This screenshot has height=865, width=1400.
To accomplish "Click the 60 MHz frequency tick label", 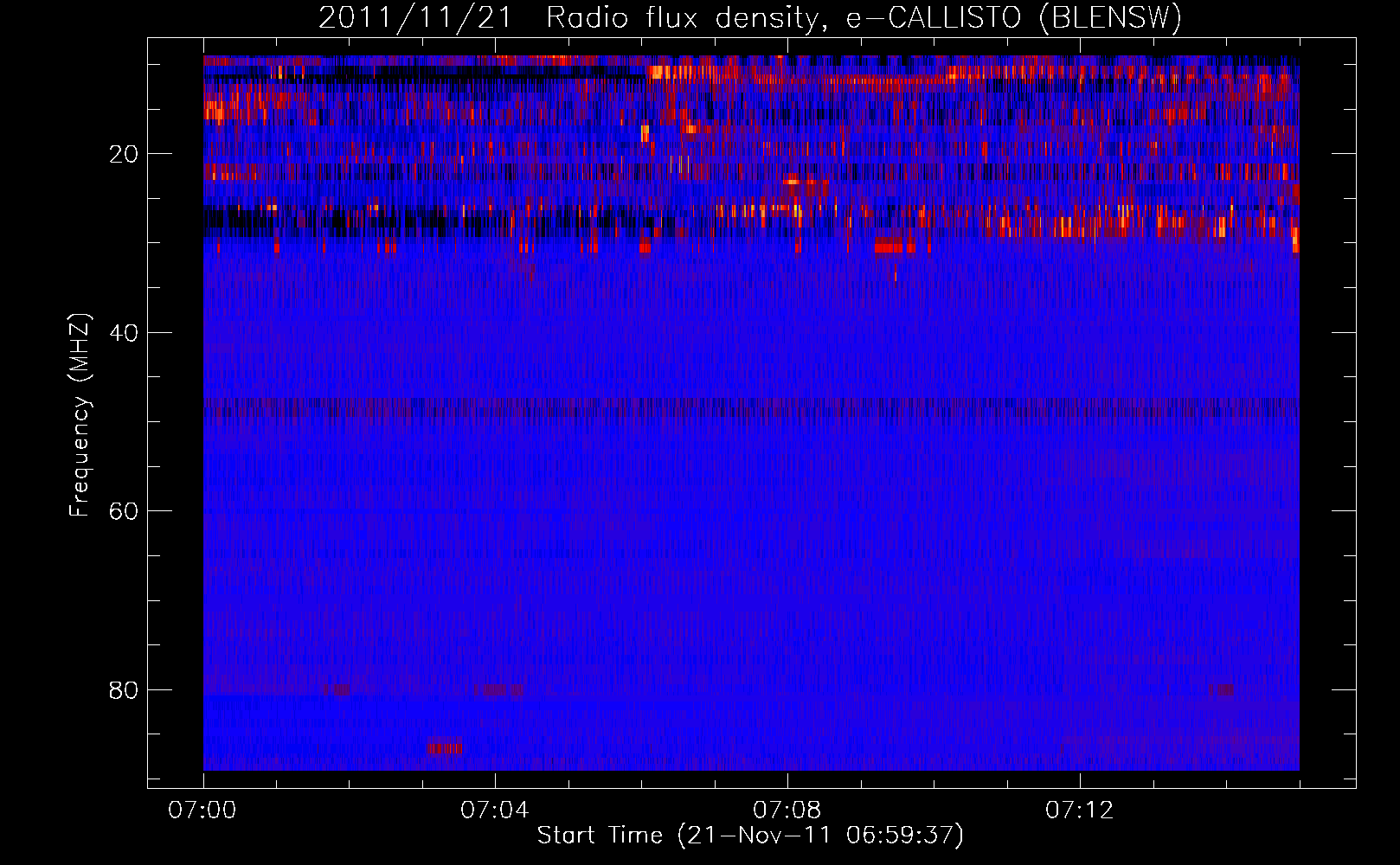I will tap(125, 511).
